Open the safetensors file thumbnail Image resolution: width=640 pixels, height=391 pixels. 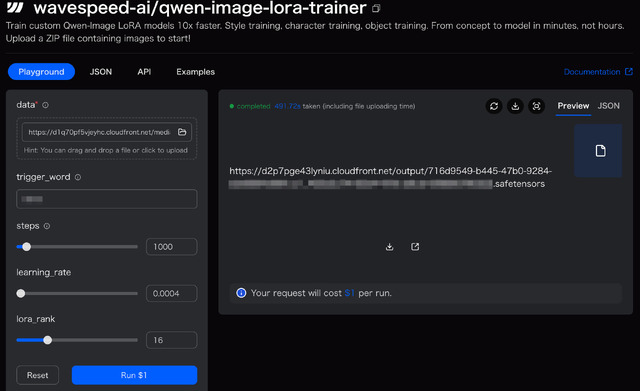(x=598, y=151)
